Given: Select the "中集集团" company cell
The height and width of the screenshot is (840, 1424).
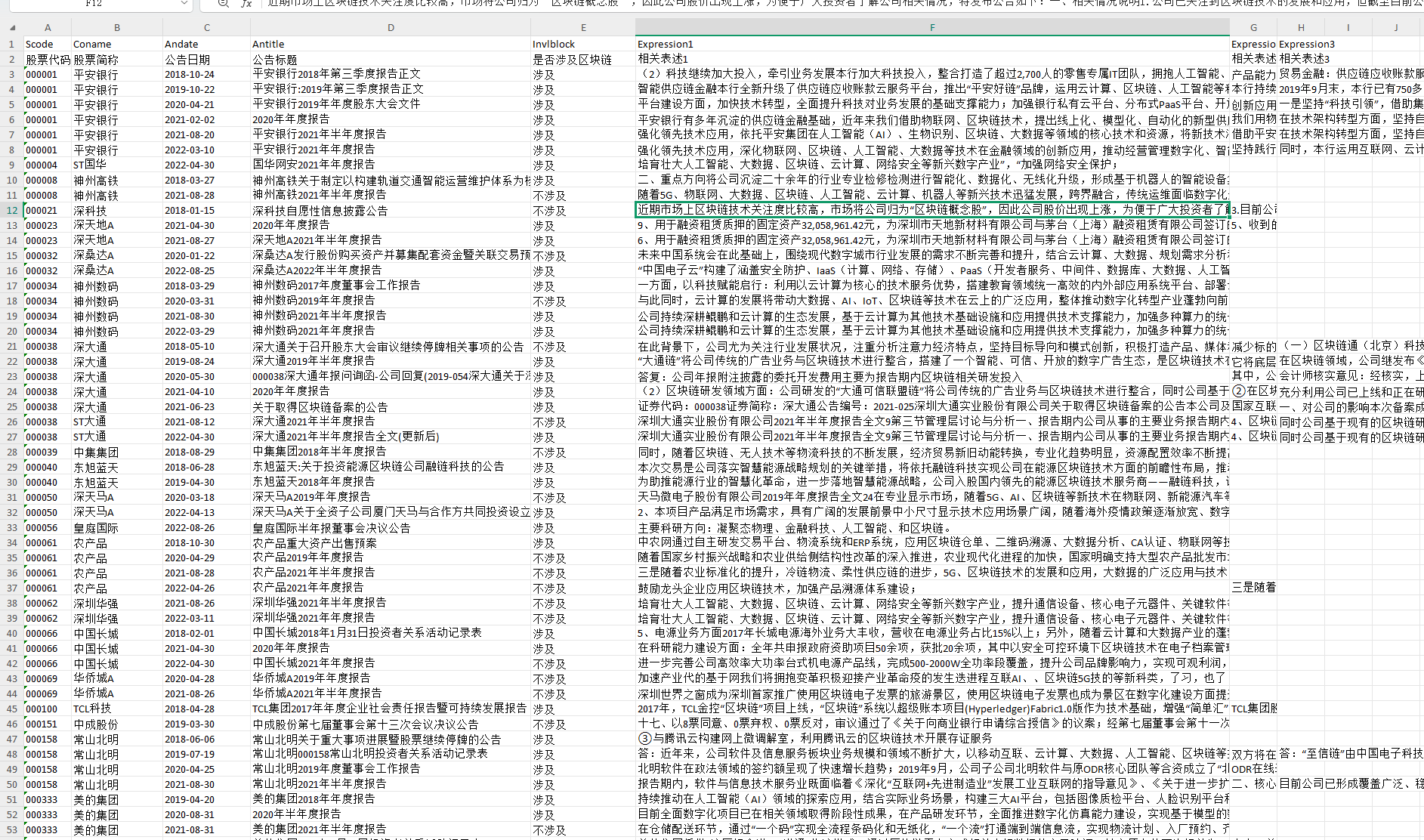Looking at the screenshot, I should click(117, 452).
